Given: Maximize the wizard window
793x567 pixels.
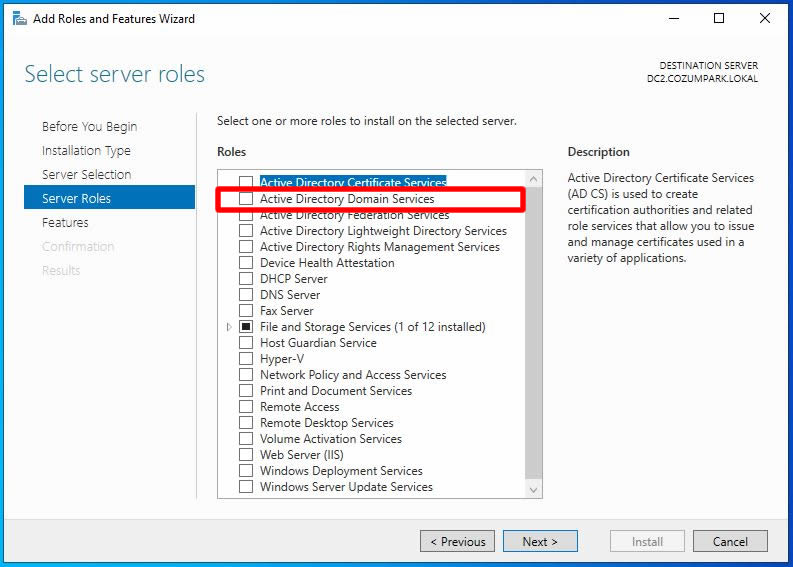Looking at the screenshot, I should [719, 18].
